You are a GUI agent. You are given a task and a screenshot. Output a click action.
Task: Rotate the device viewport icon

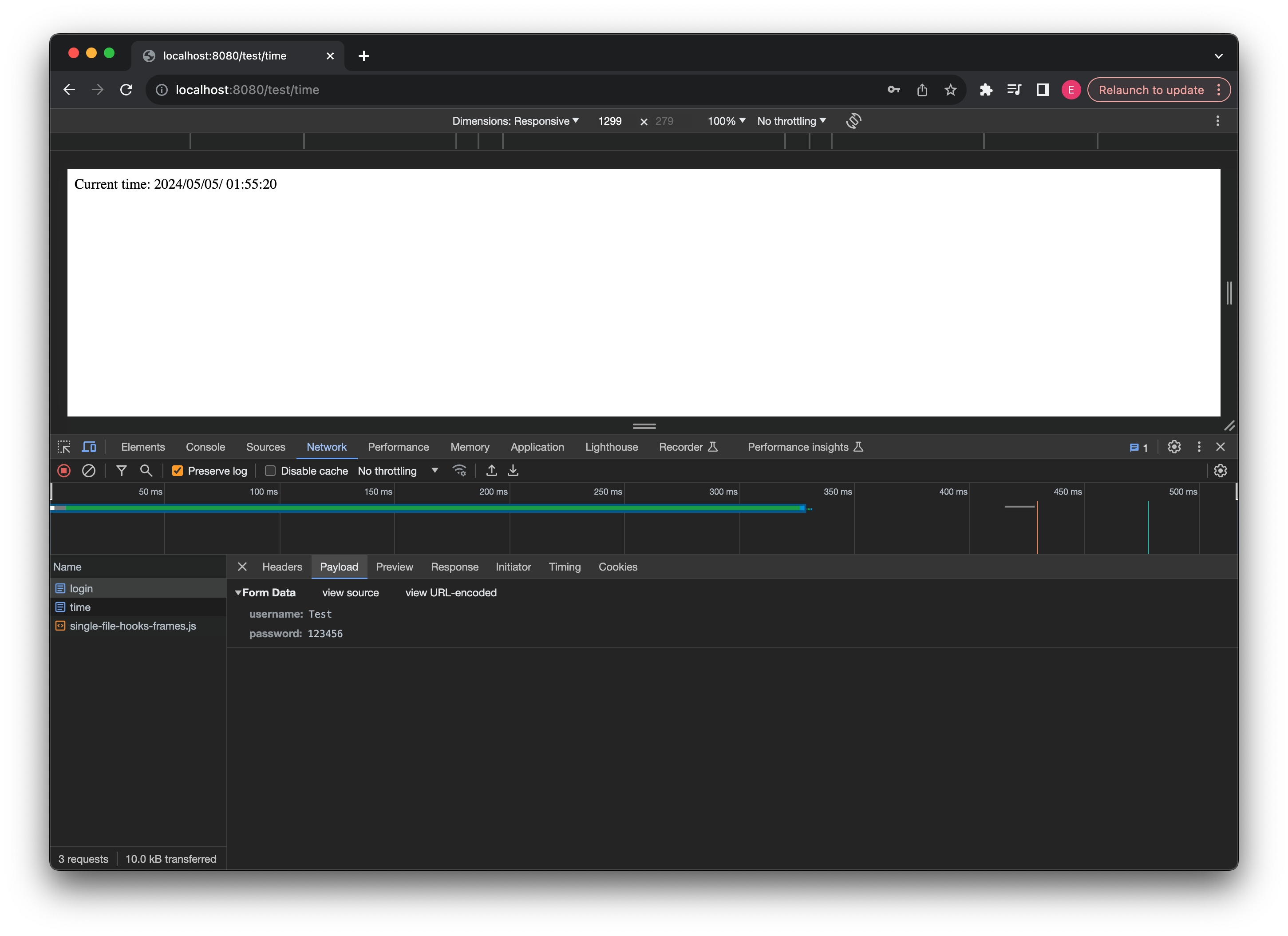pos(853,121)
